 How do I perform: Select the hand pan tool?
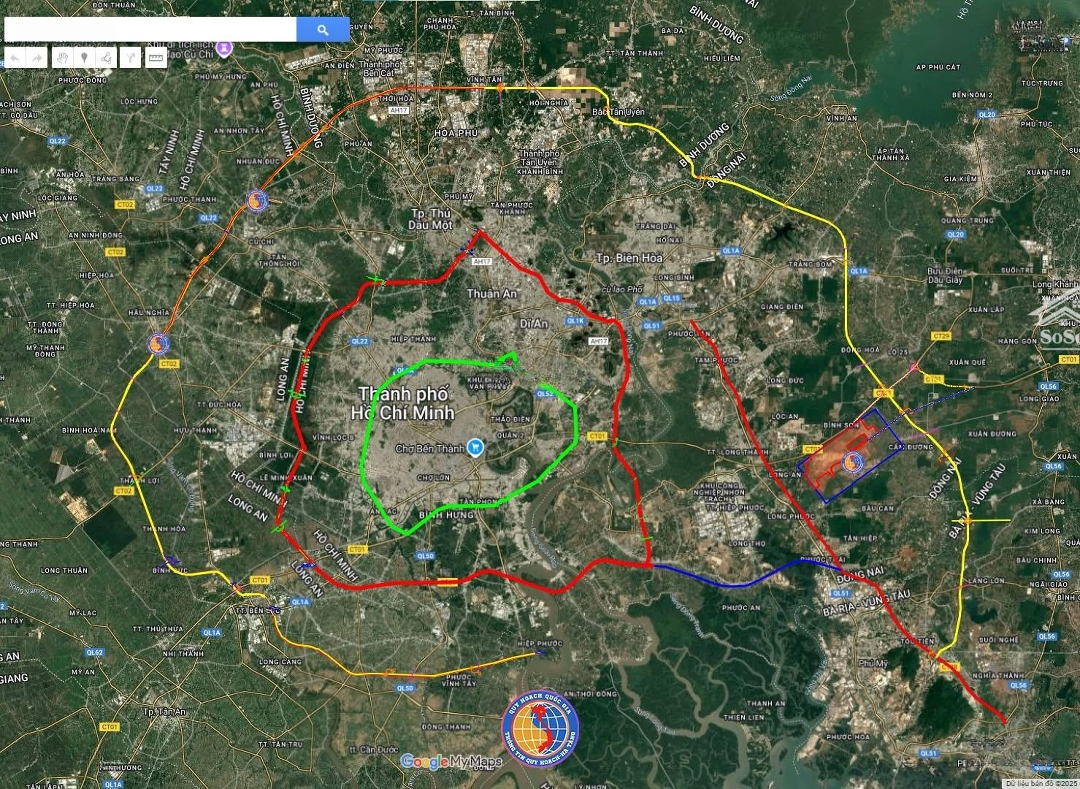[x=62, y=58]
